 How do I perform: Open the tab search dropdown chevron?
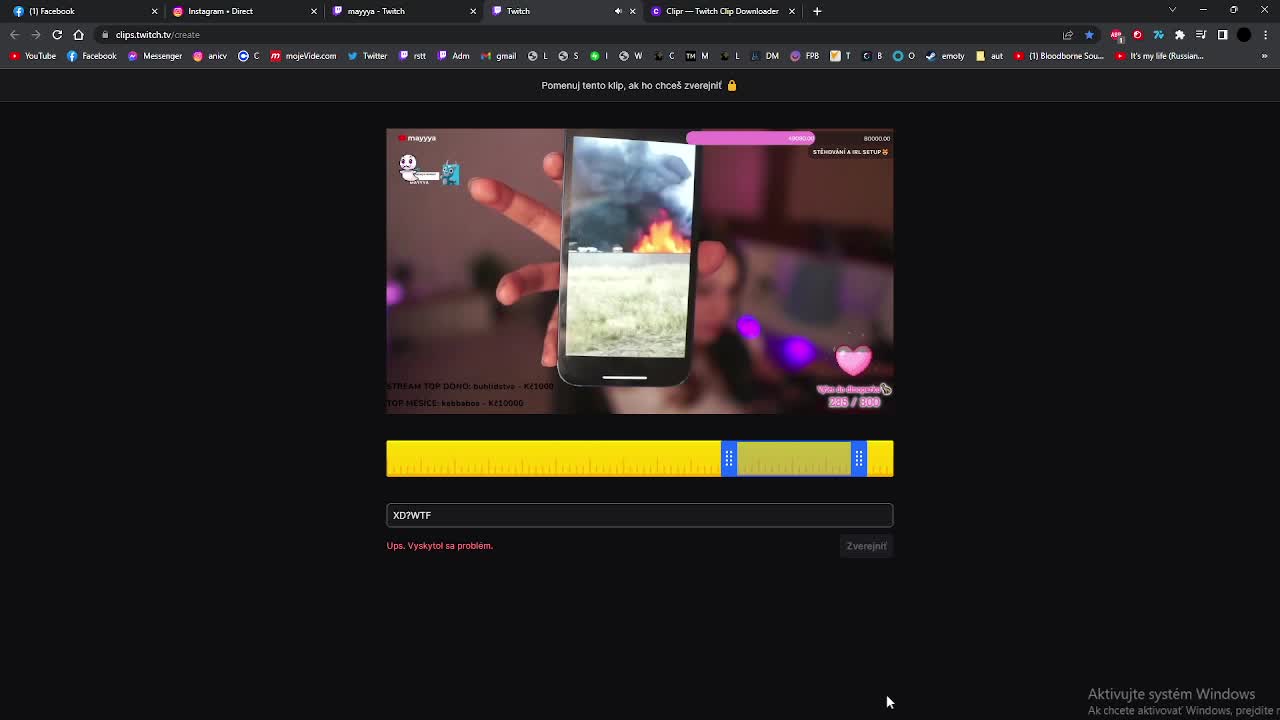pos(1172,10)
